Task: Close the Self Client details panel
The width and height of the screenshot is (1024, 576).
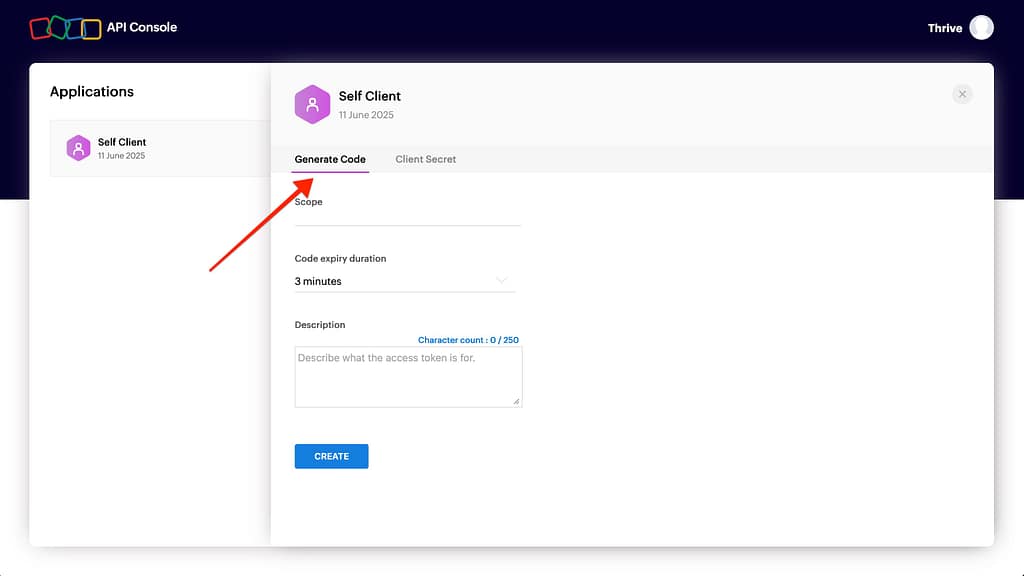Action: coord(962,94)
